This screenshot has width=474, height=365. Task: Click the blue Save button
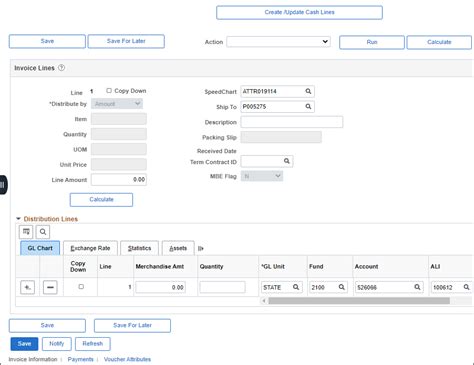pos(24,344)
